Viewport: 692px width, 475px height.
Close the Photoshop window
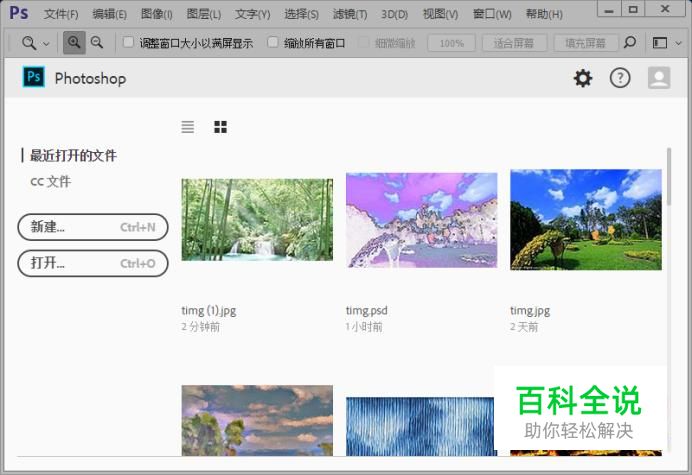(x=665, y=9)
